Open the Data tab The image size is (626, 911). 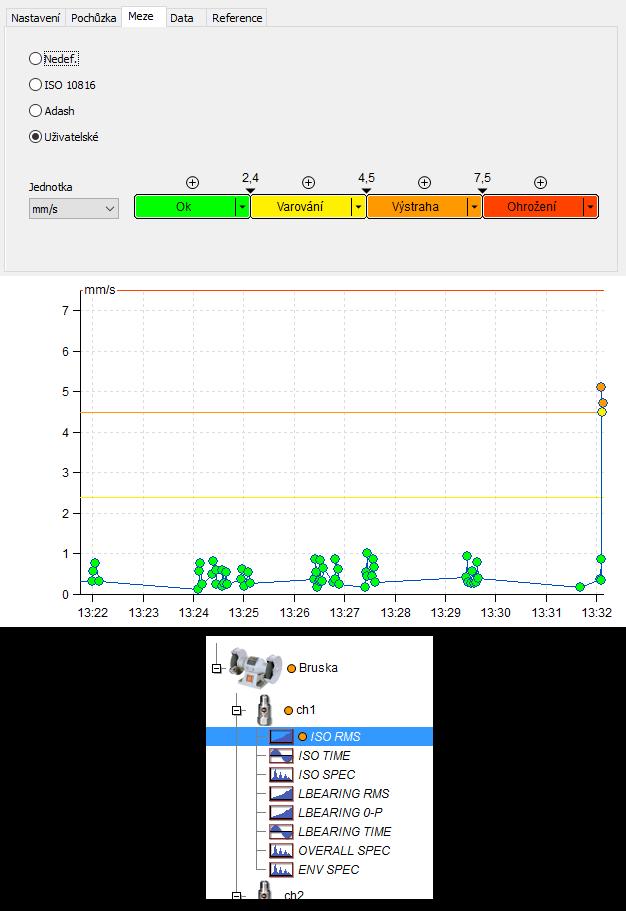tap(182, 18)
